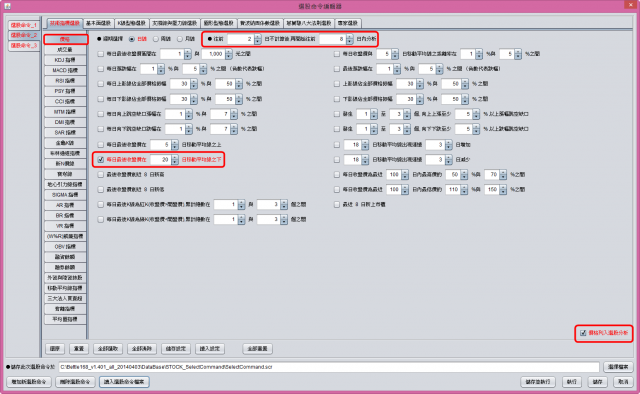Viewport: 640px width, 394px height.
Task: Click the spinner field showing 110
Action: pos(453,190)
